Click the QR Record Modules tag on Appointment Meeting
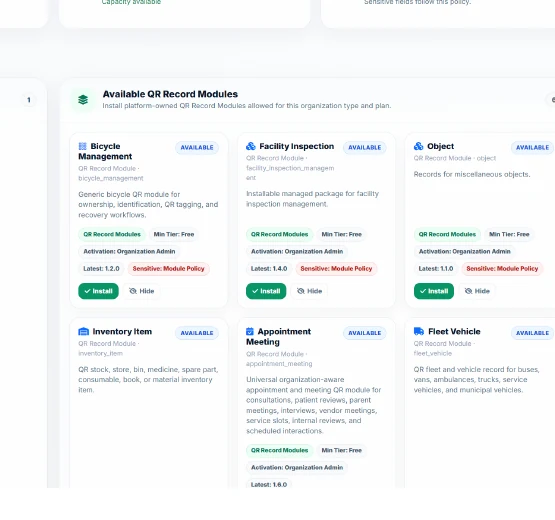 pos(280,450)
